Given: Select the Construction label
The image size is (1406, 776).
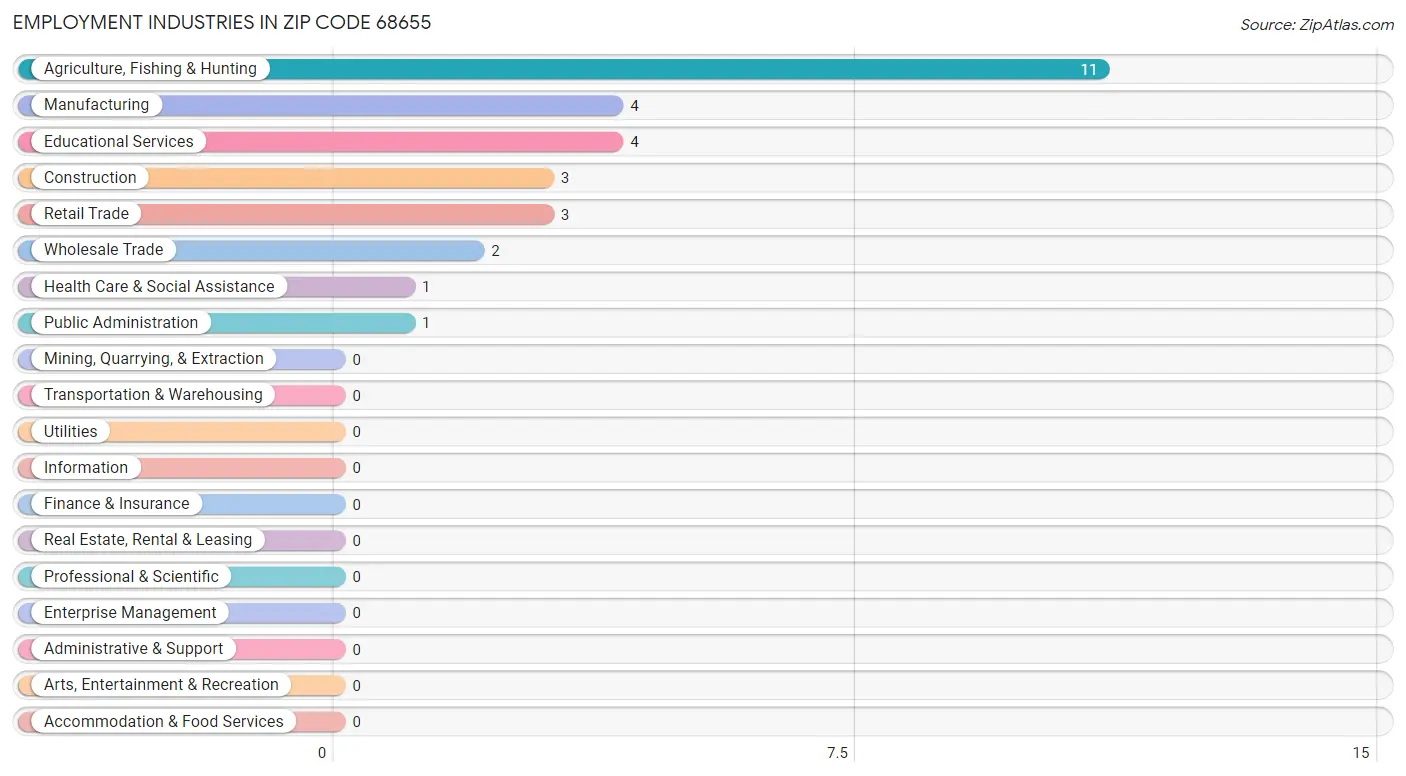Looking at the screenshot, I should tap(90, 177).
